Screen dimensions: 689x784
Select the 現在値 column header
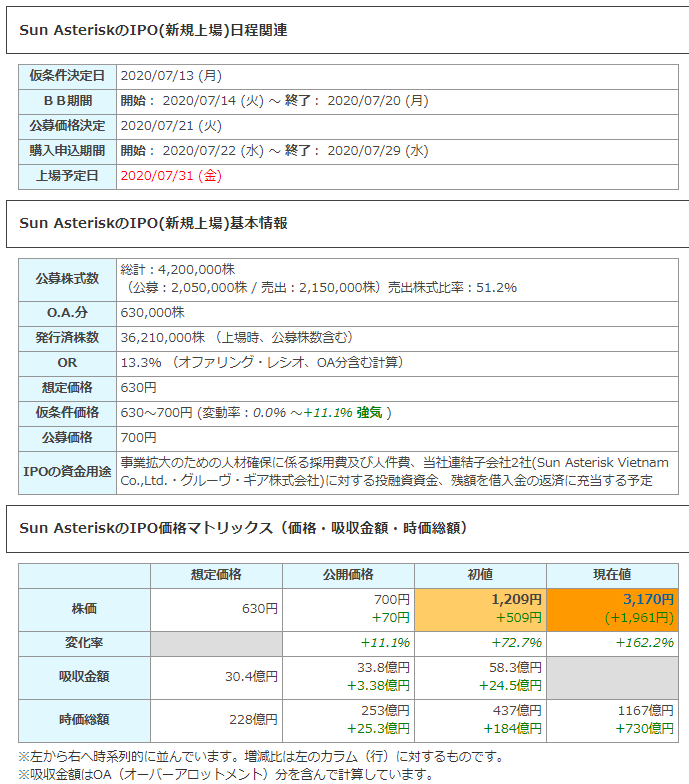coord(612,576)
